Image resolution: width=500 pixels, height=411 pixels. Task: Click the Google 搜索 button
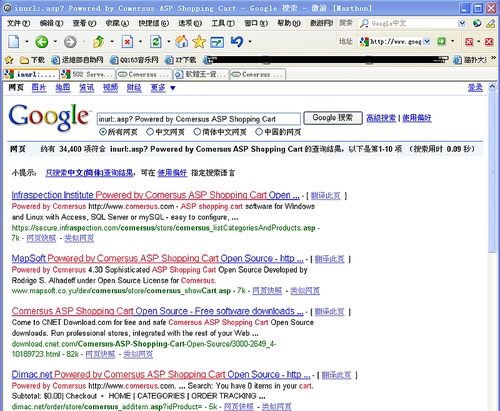333,118
